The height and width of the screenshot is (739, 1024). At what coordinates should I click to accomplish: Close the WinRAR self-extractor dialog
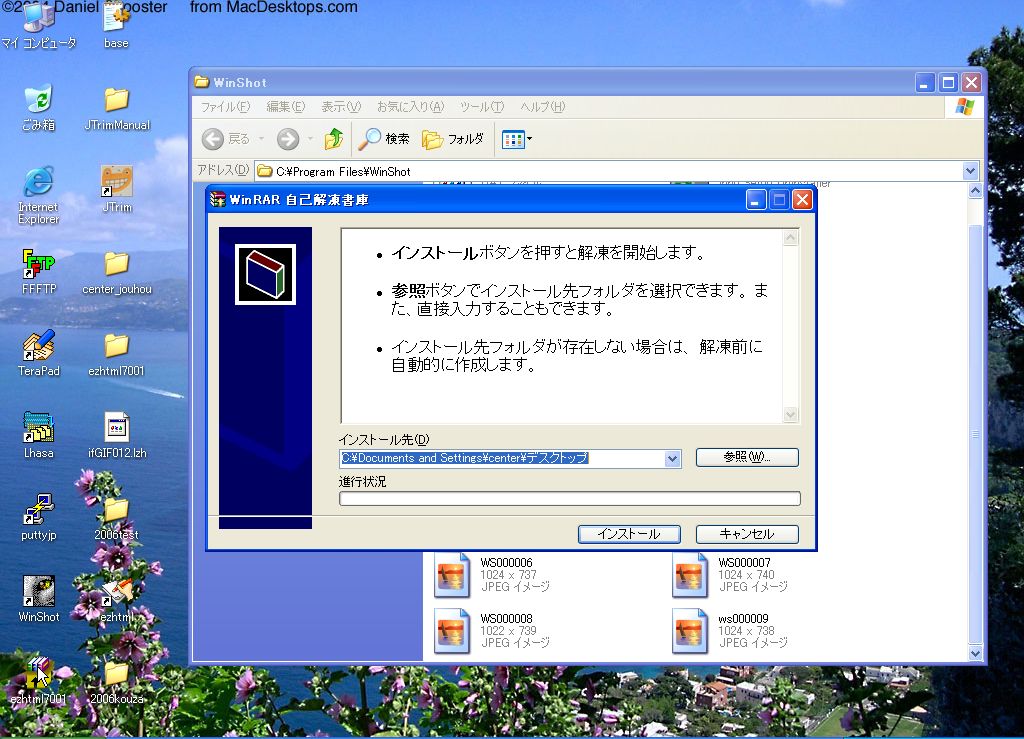[x=803, y=200]
